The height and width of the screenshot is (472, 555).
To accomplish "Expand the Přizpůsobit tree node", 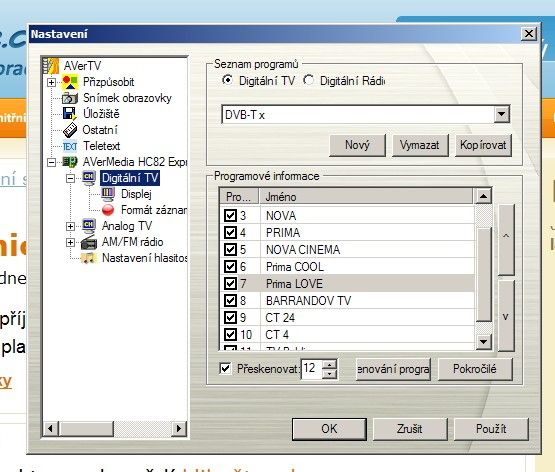I will [51, 82].
